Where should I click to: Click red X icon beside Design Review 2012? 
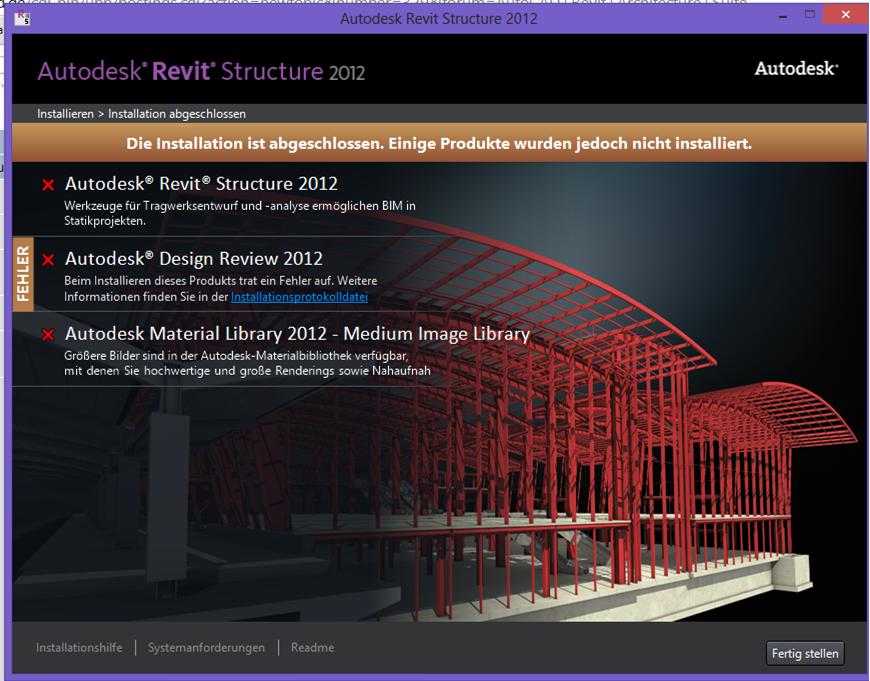[48, 260]
